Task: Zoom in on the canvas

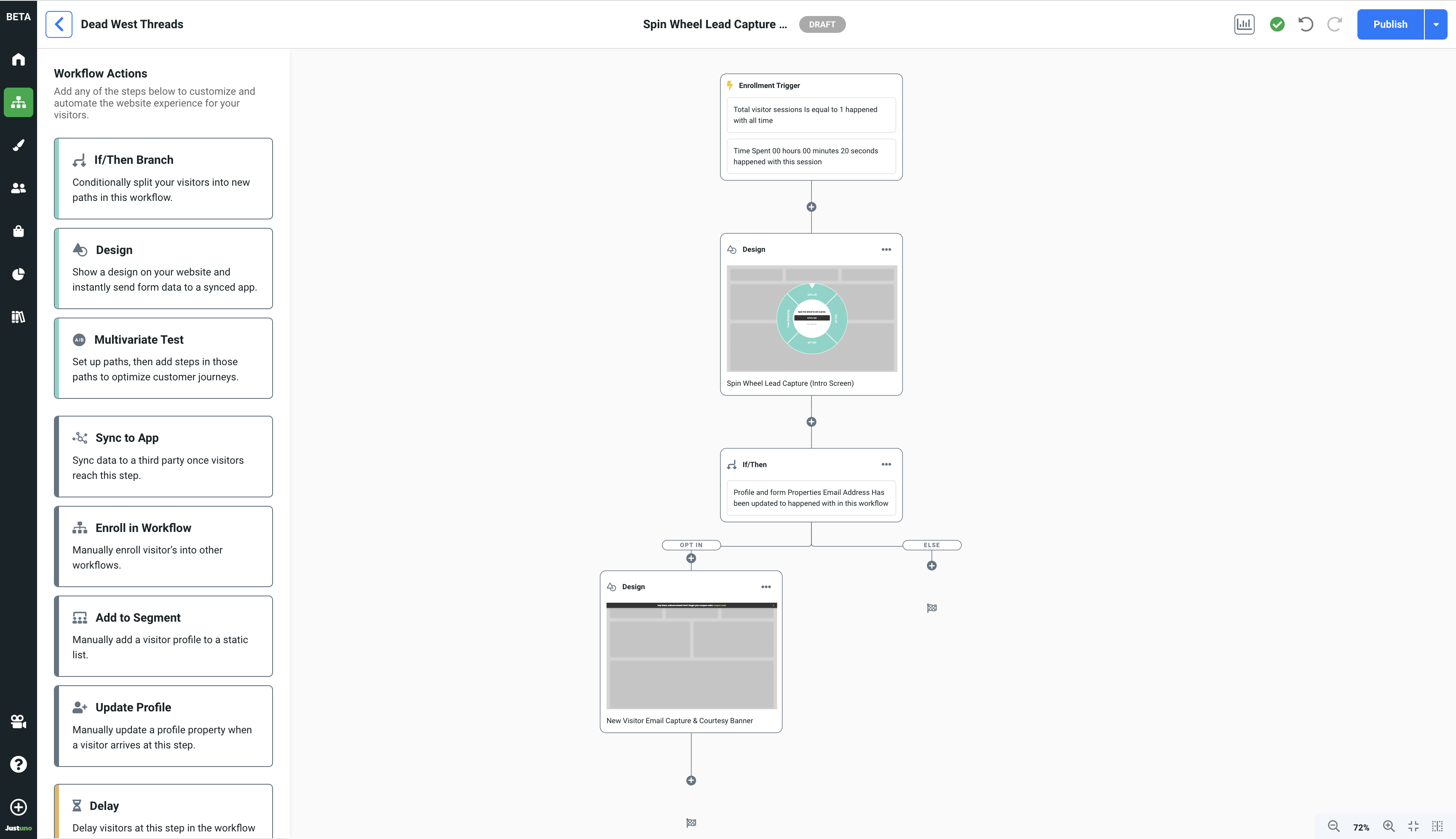Action: tap(1389, 826)
